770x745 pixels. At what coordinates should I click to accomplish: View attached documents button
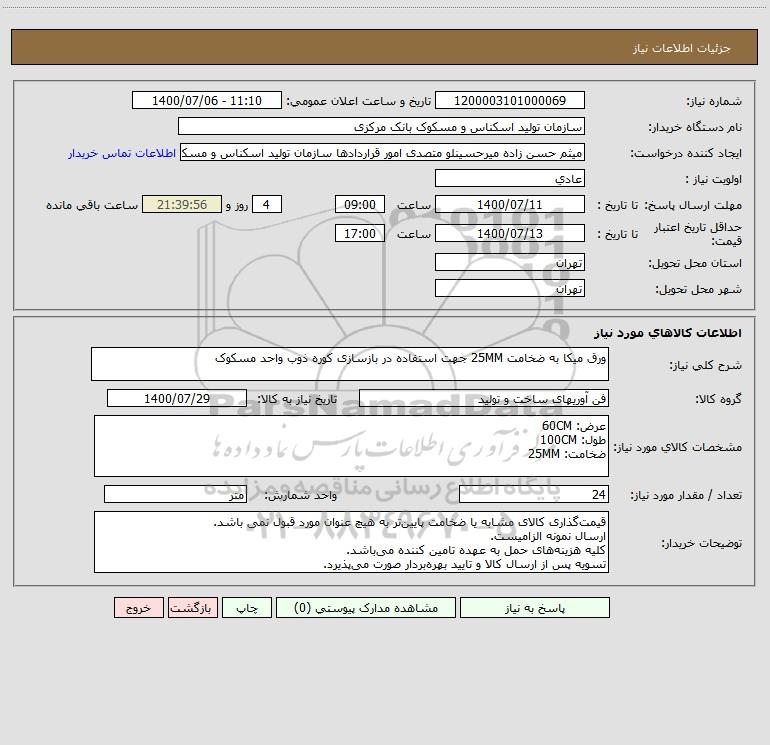[366, 608]
